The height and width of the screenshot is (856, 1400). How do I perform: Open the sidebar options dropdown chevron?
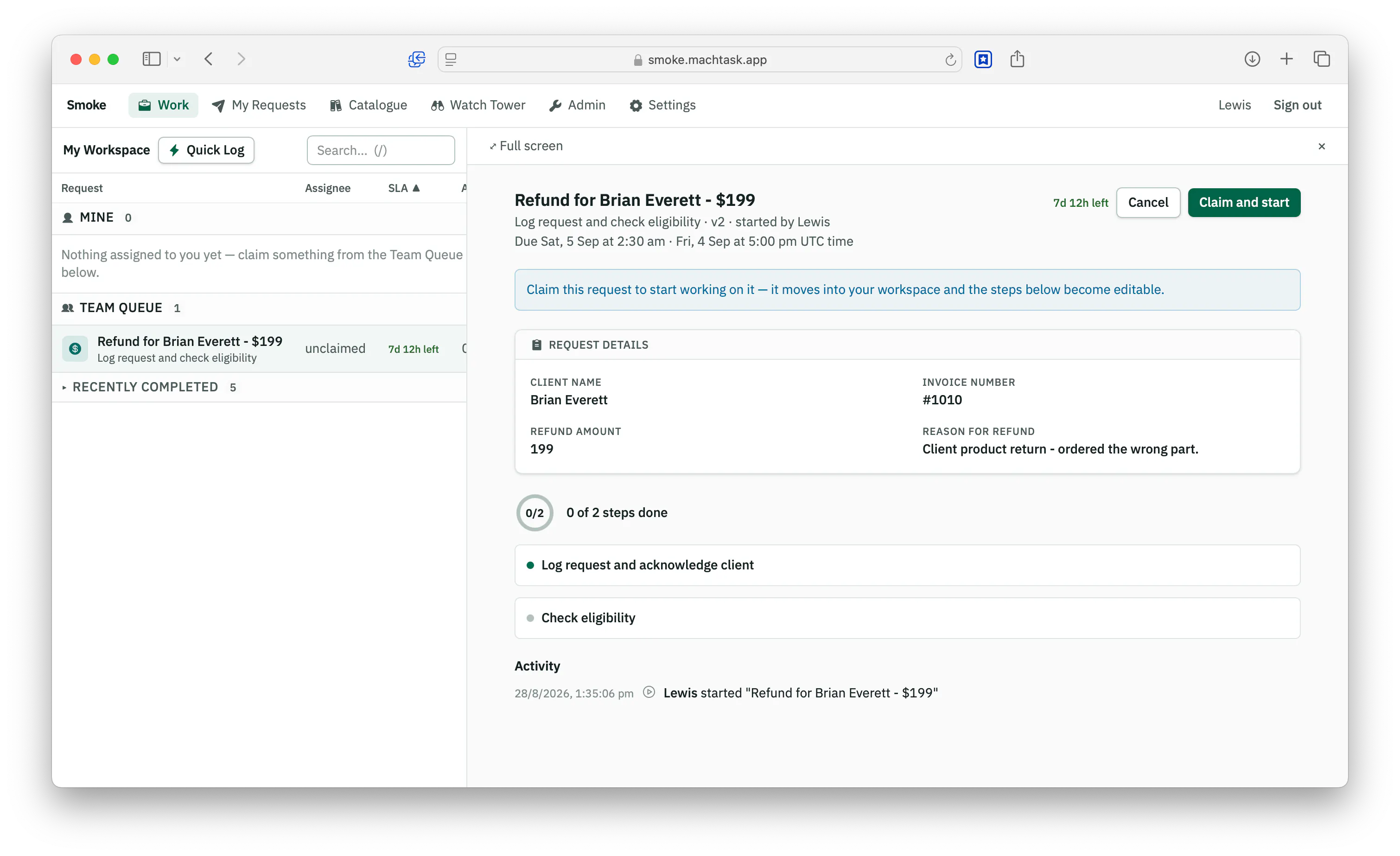[177, 59]
